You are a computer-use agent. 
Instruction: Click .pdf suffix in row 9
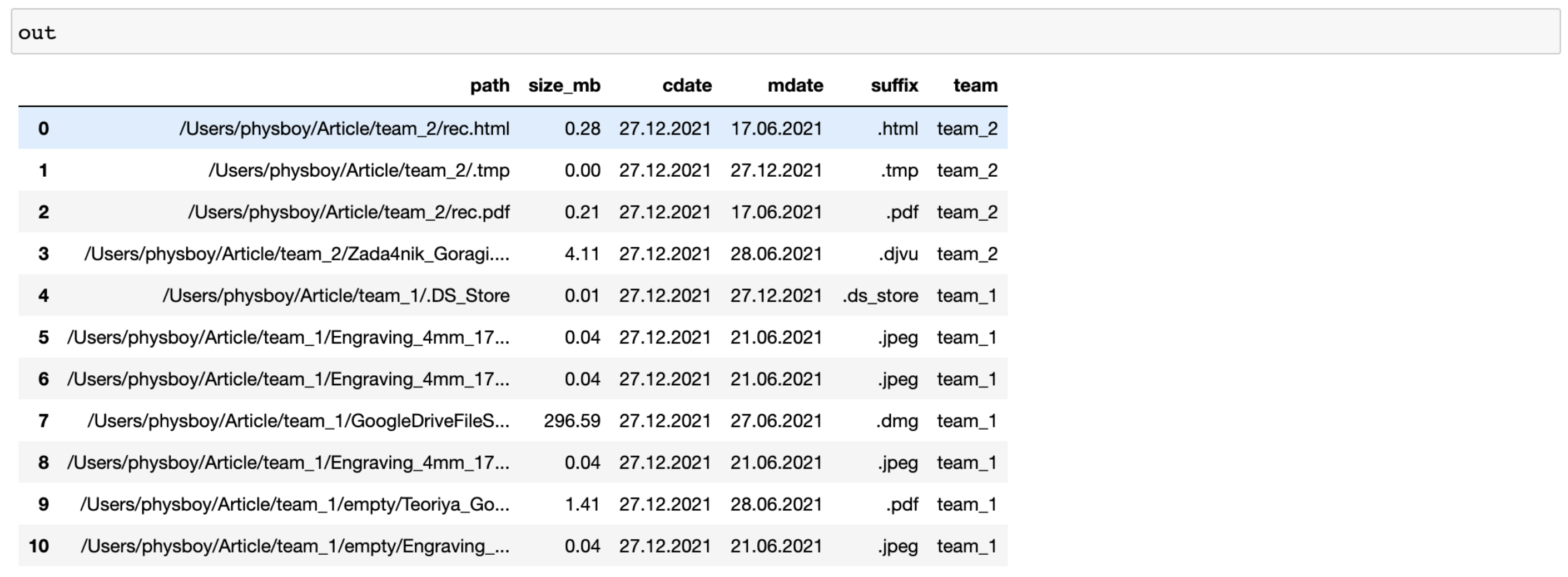902,505
